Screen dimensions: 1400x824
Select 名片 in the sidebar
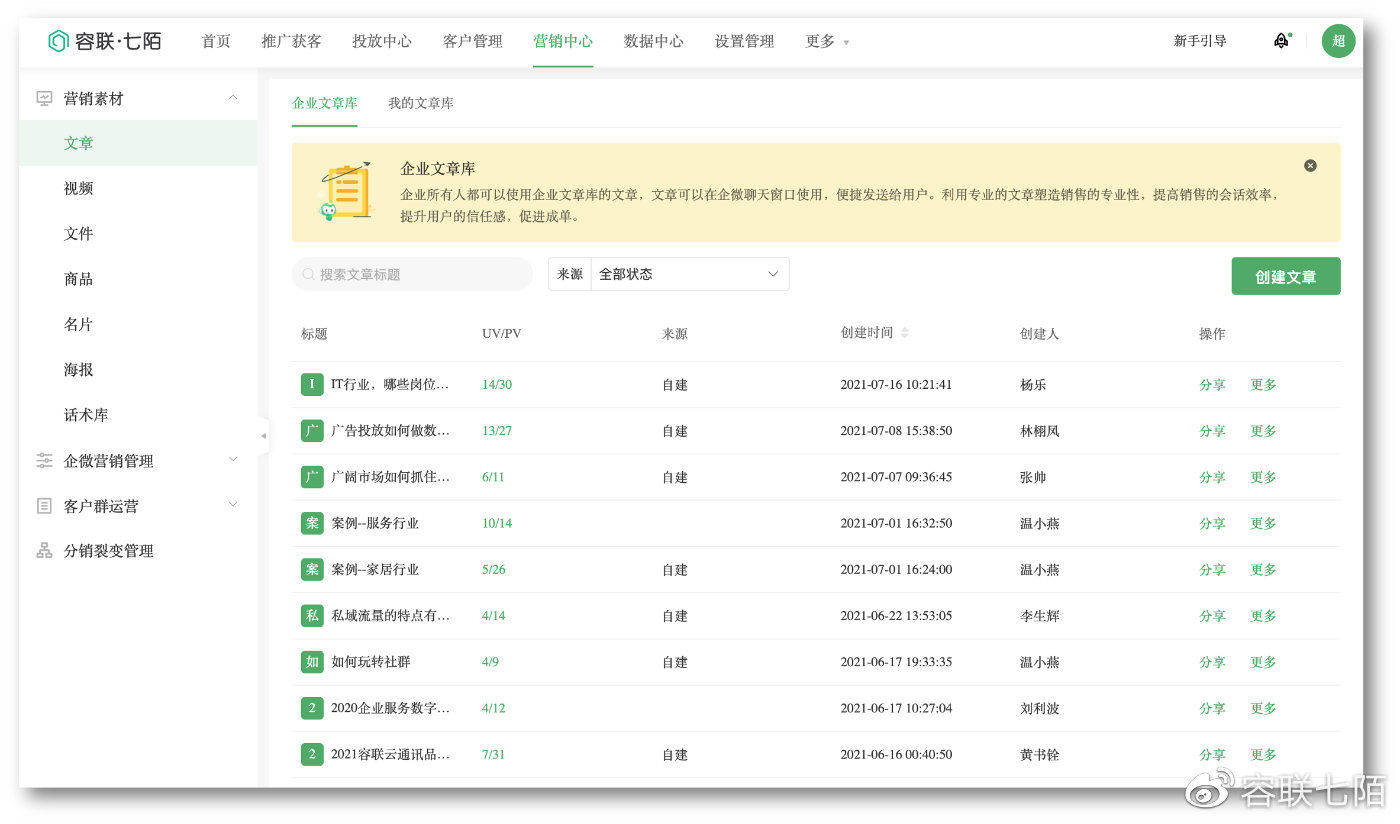tap(79, 324)
